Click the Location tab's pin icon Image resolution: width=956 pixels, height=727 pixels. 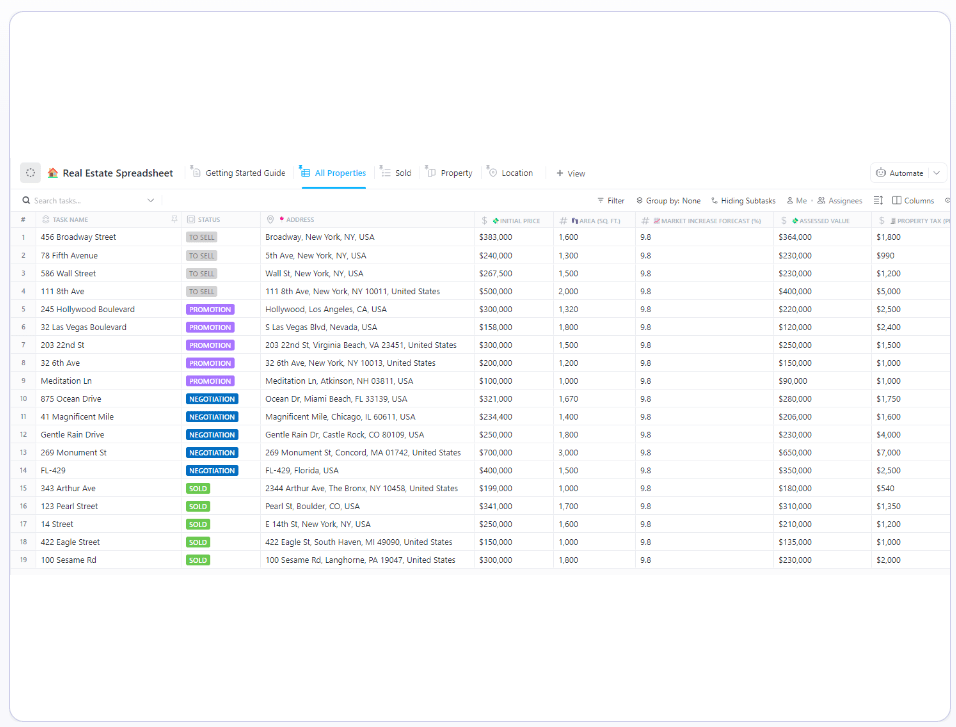click(x=493, y=173)
